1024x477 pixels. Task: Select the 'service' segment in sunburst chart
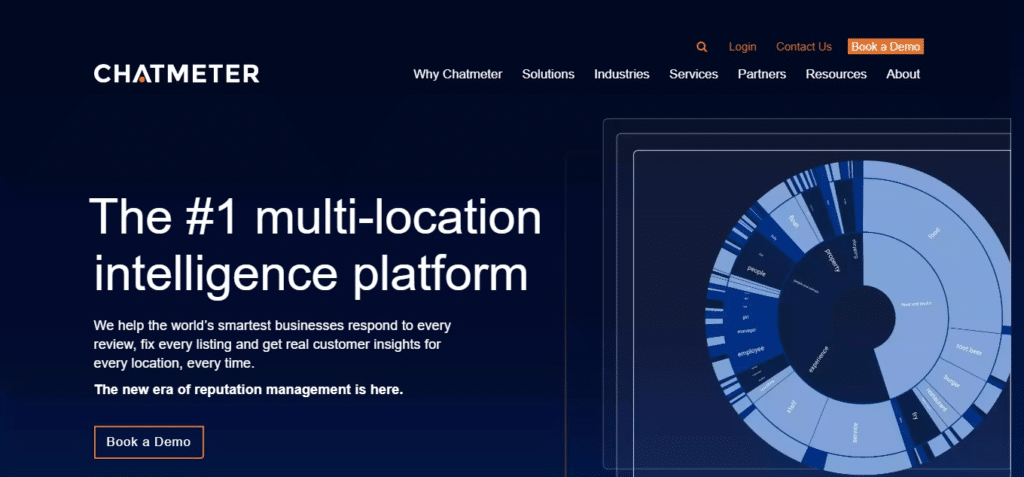[x=857, y=434]
